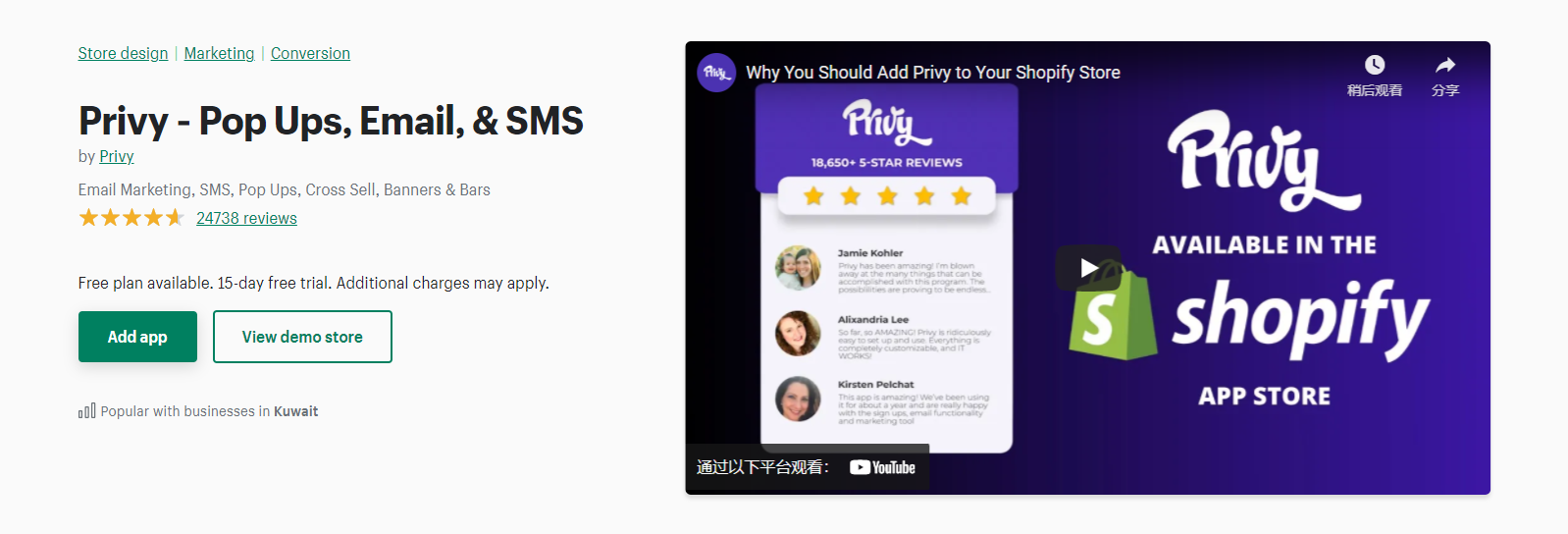The image size is (1568, 534).
Task: Click Kirsten Pelchat's review avatar
Action: (798, 399)
